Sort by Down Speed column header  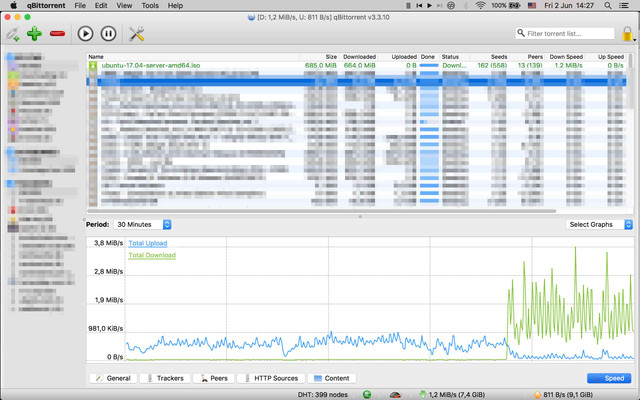pos(565,57)
